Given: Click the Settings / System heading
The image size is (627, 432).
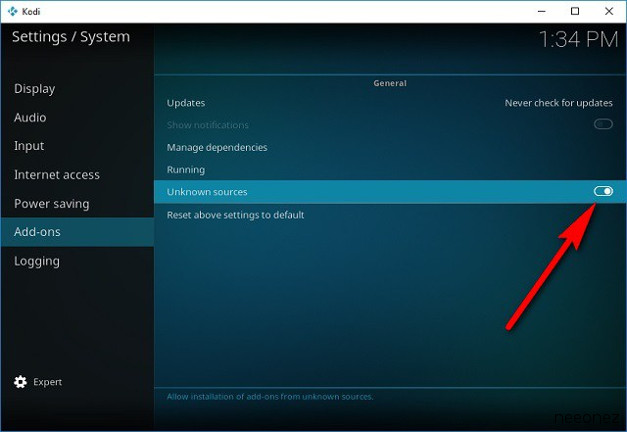Looking at the screenshot, I should point(71,37).
